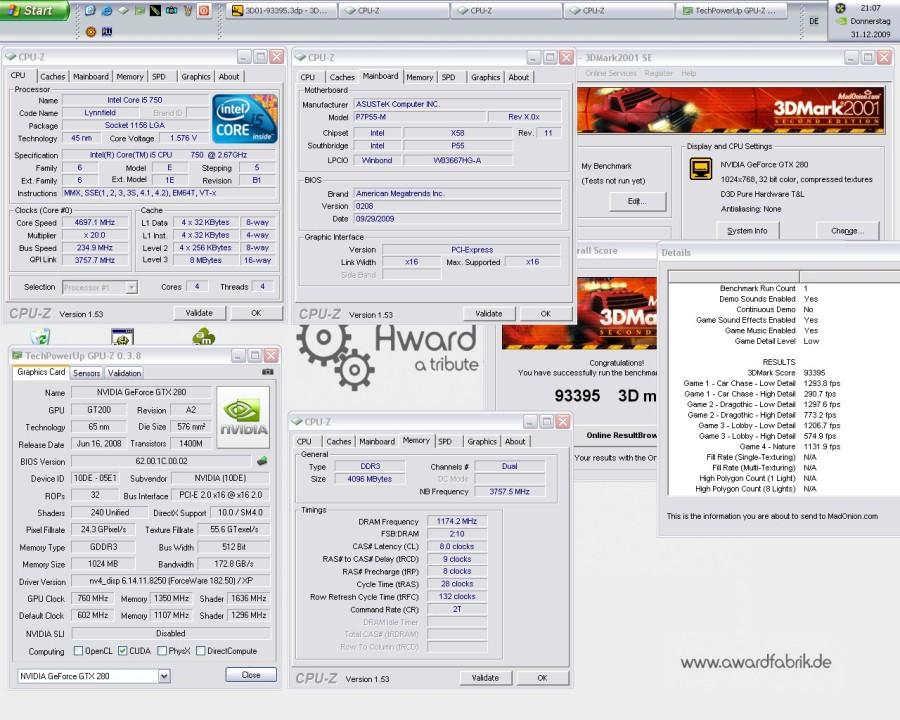Click the BIOS Version 62.00.1C.00.02 field
The image size is (900, 720).
(162, 461)
